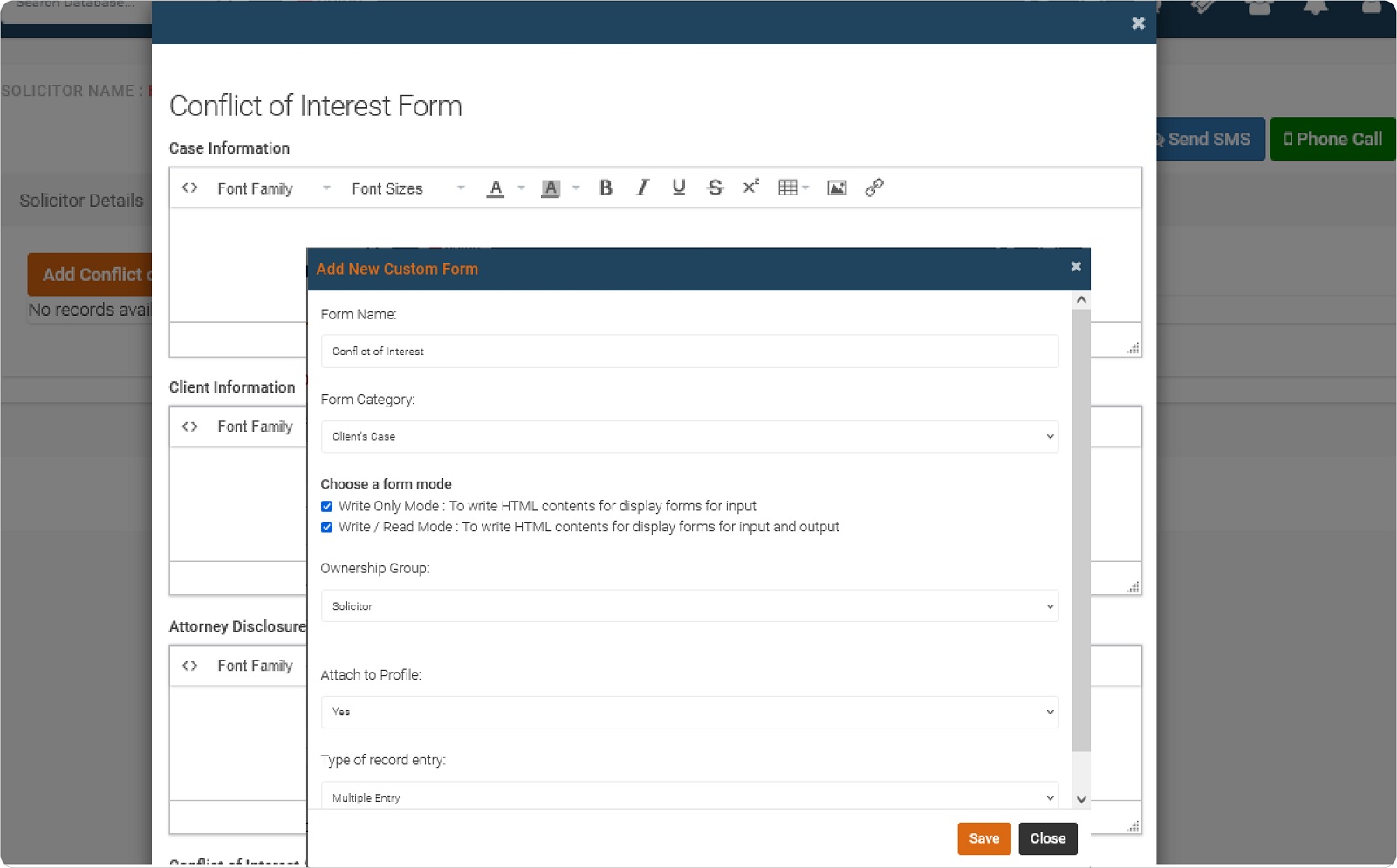
Task: Save the new custom form
Action: point(983,838)
